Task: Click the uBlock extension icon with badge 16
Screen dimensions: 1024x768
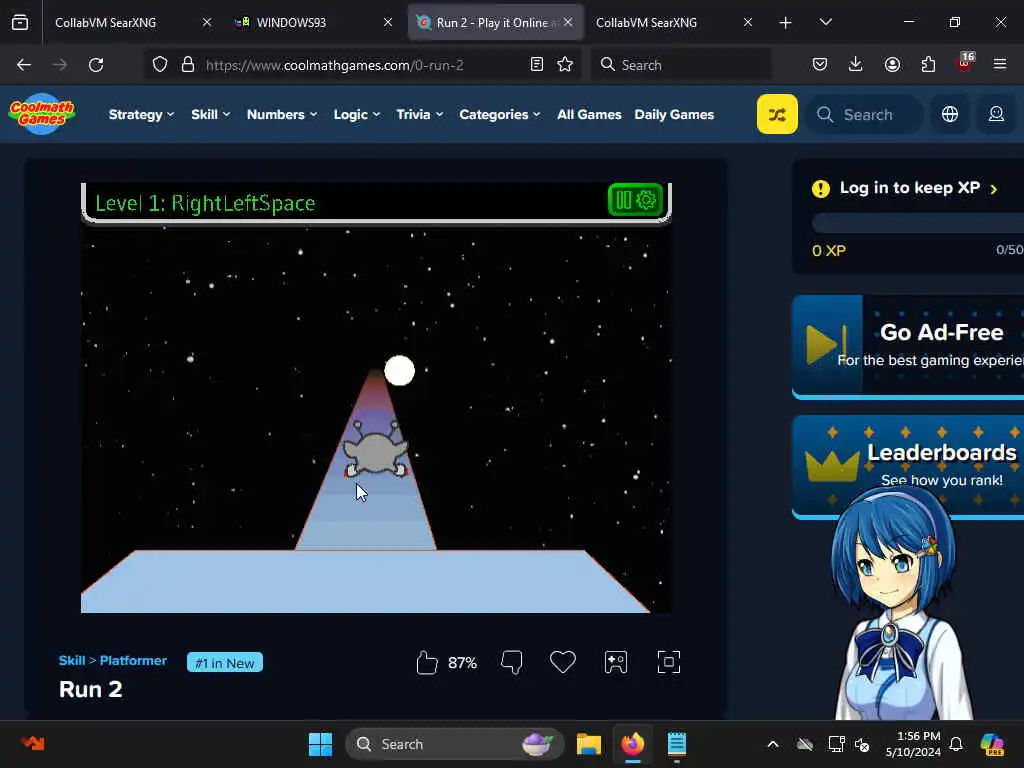Action: (965, 63)
